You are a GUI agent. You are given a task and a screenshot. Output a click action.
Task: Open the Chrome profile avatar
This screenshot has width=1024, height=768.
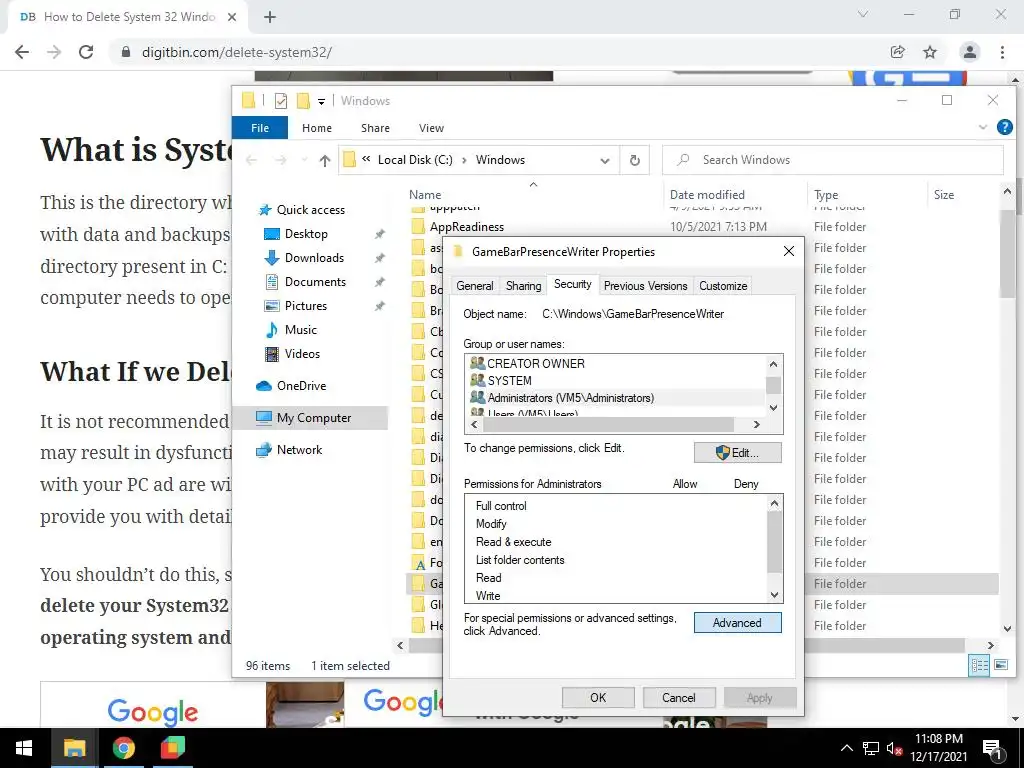[x=970, y=52]
